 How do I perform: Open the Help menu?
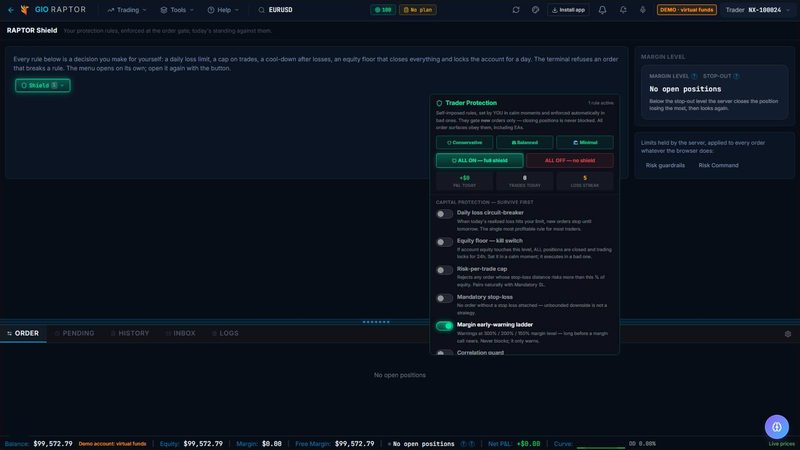point(223,10)
